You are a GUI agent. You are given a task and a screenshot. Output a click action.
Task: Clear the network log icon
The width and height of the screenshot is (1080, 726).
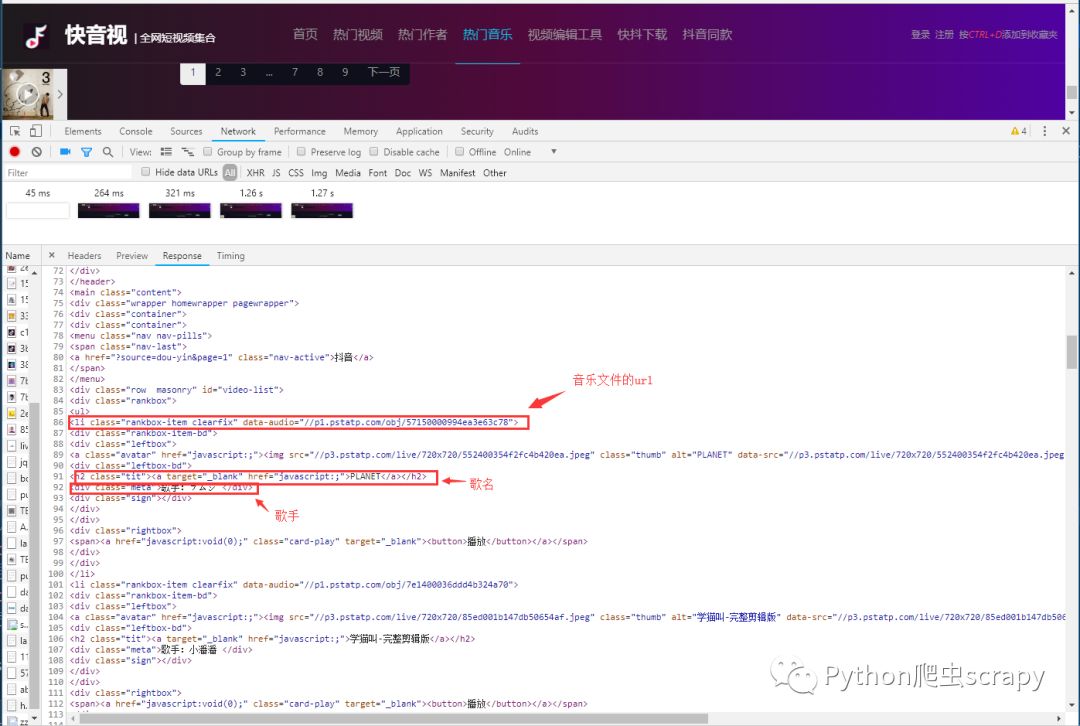tap(37, 152)
